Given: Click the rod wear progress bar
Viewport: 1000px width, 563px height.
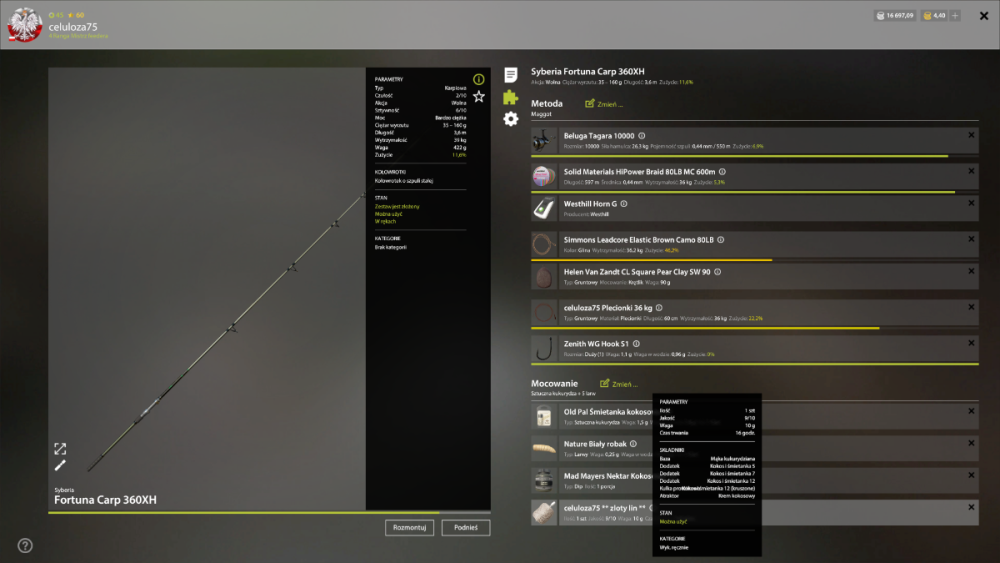Looking at the screenshot, I should coord(269,512).
